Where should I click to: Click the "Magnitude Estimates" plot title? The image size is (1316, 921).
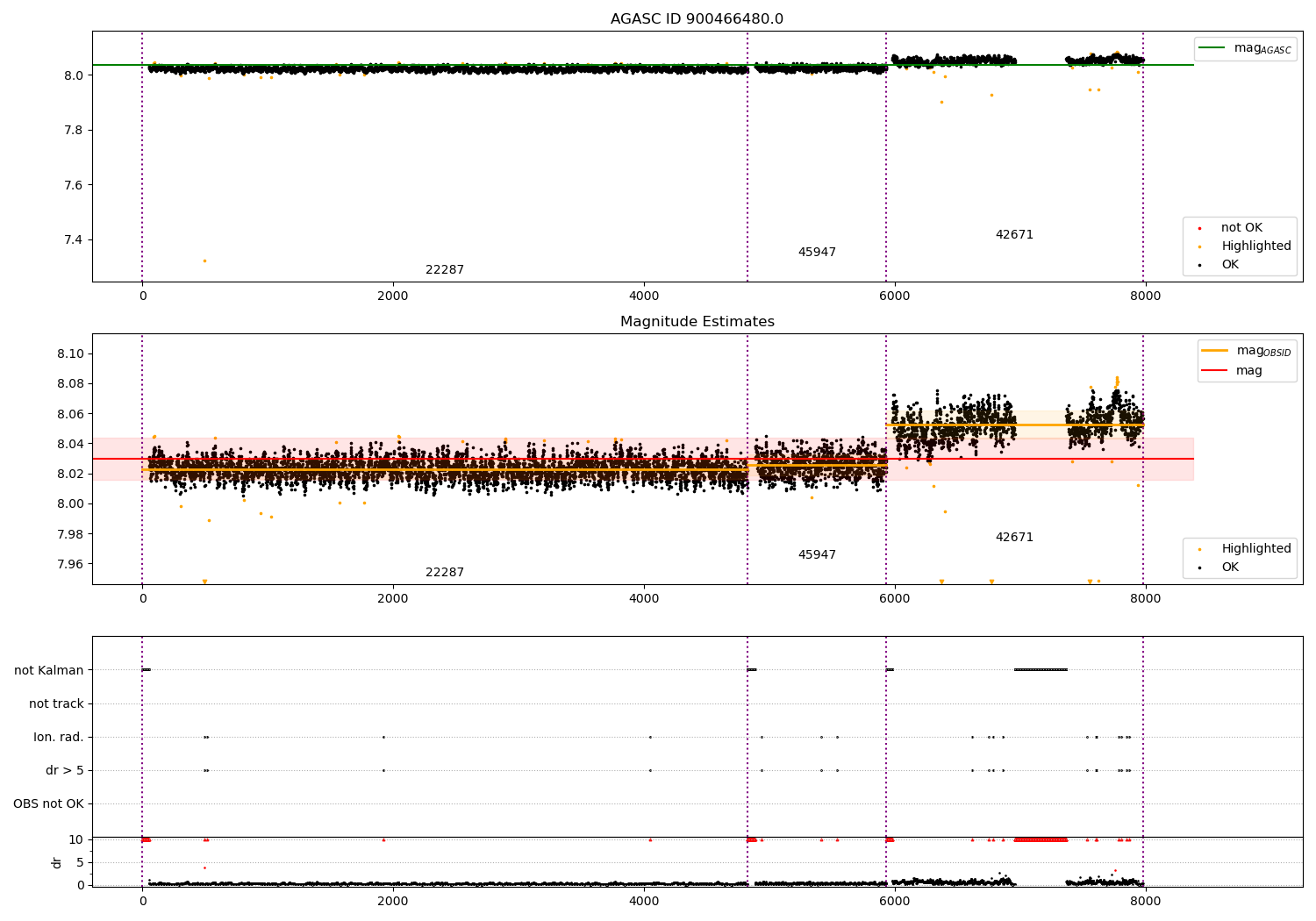(697, 322)
